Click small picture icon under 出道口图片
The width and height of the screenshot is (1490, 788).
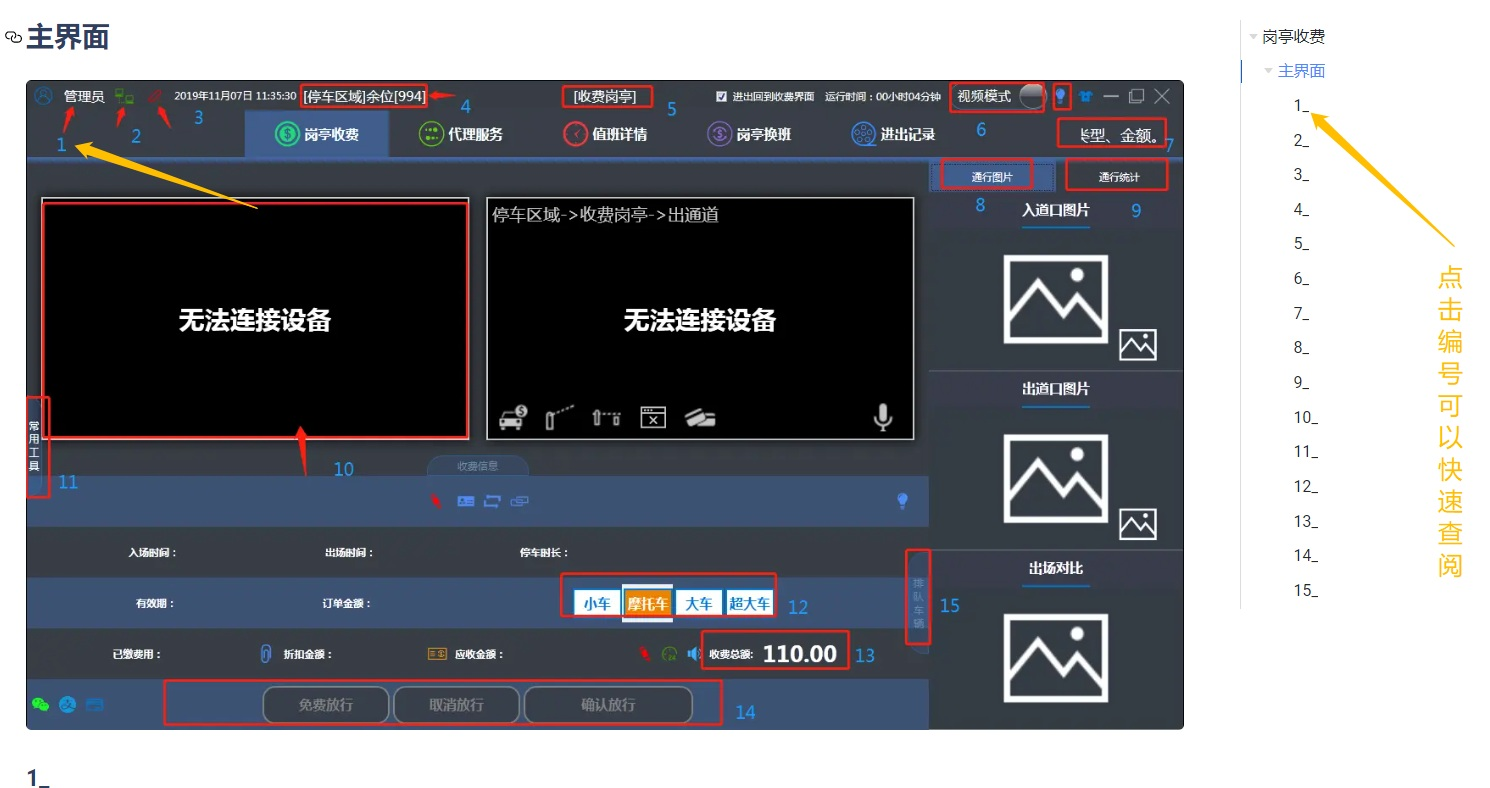click(1138, 524)
